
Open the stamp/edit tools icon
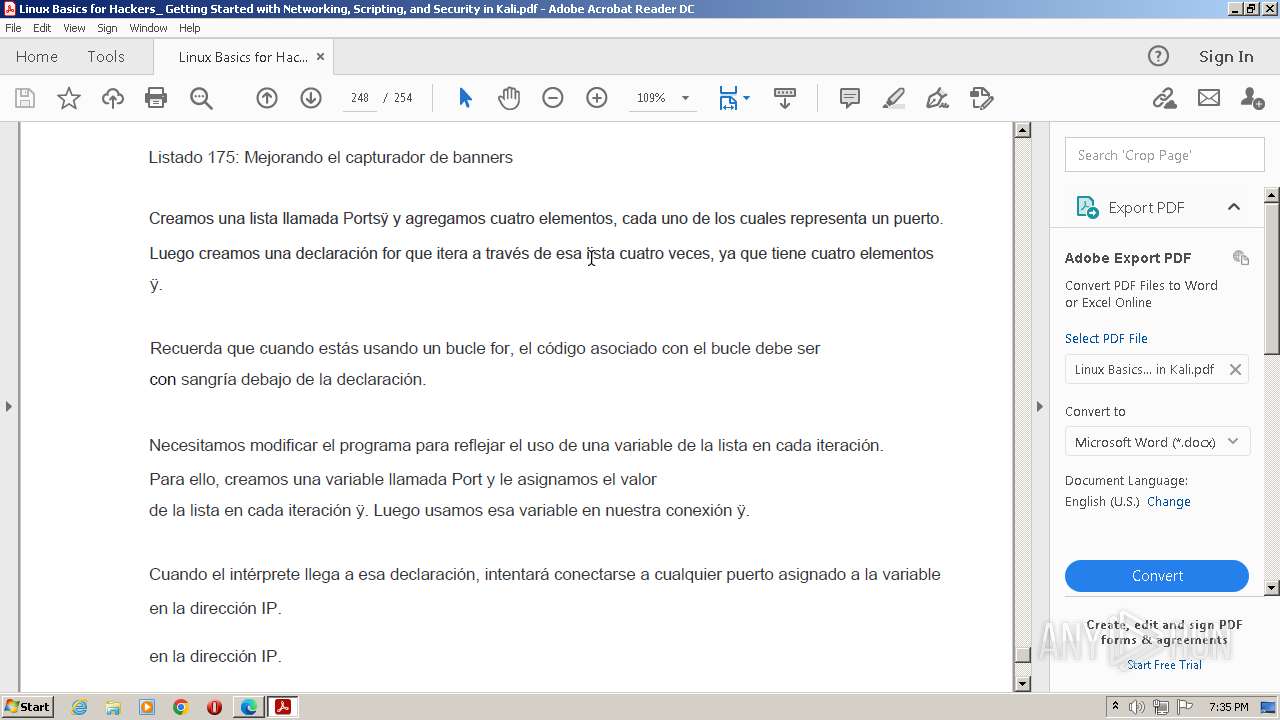coord(982,98)
